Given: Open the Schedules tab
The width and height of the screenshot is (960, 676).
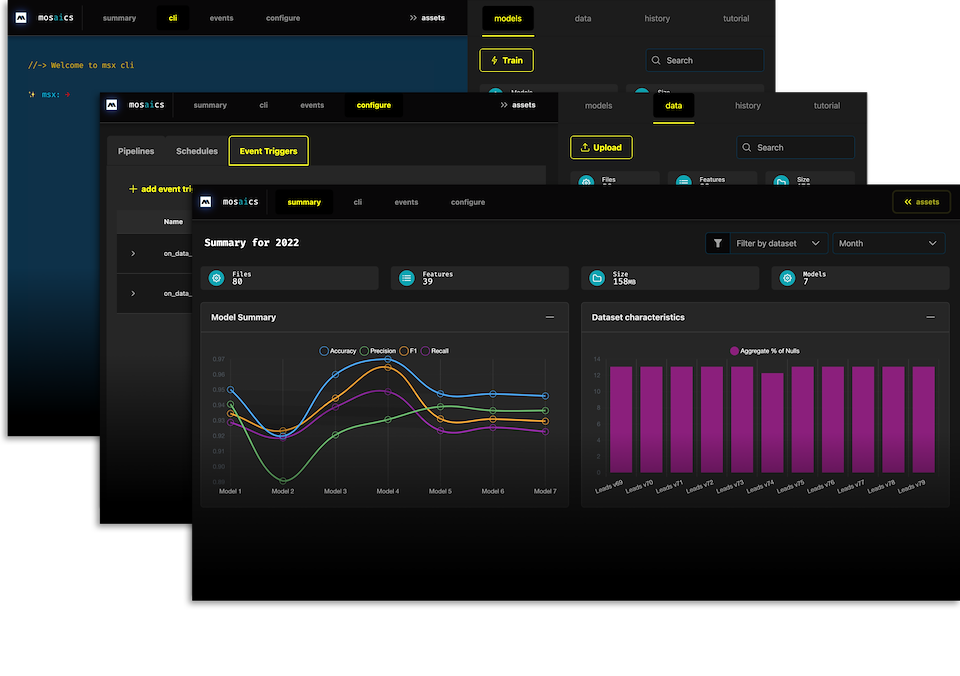Looking at the screenshot, I should 197,151.
